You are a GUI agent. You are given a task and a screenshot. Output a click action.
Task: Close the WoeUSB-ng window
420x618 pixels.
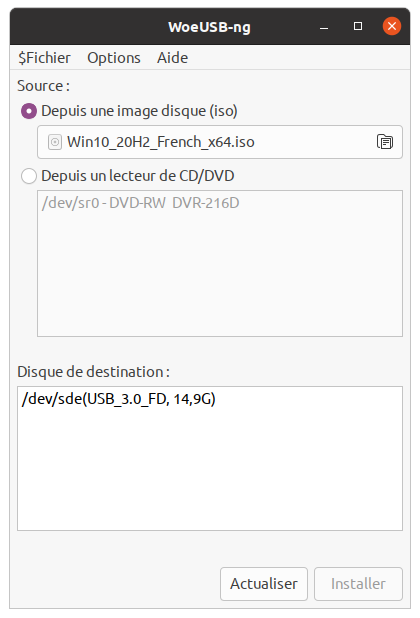point(392,26)
